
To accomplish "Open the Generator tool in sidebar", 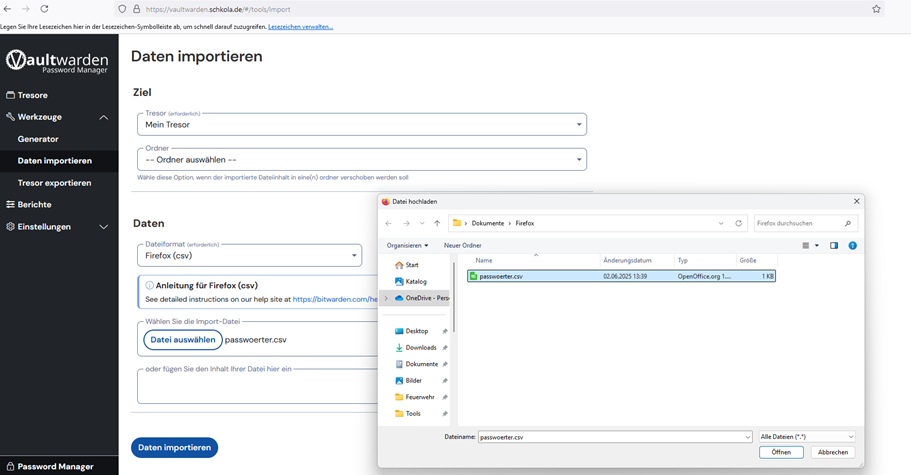I will click(38, 139).
